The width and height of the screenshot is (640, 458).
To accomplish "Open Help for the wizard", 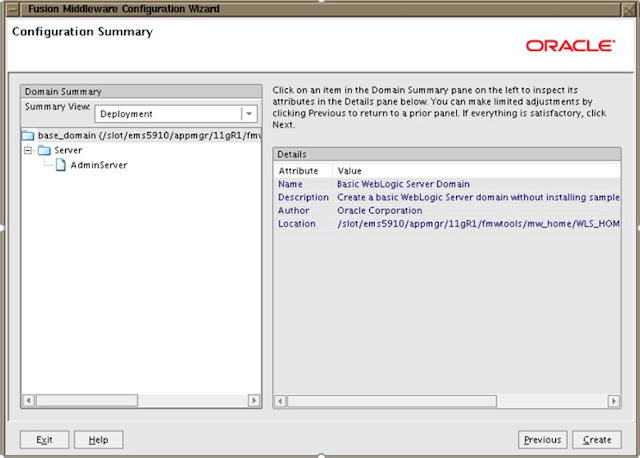I will 98,440.
